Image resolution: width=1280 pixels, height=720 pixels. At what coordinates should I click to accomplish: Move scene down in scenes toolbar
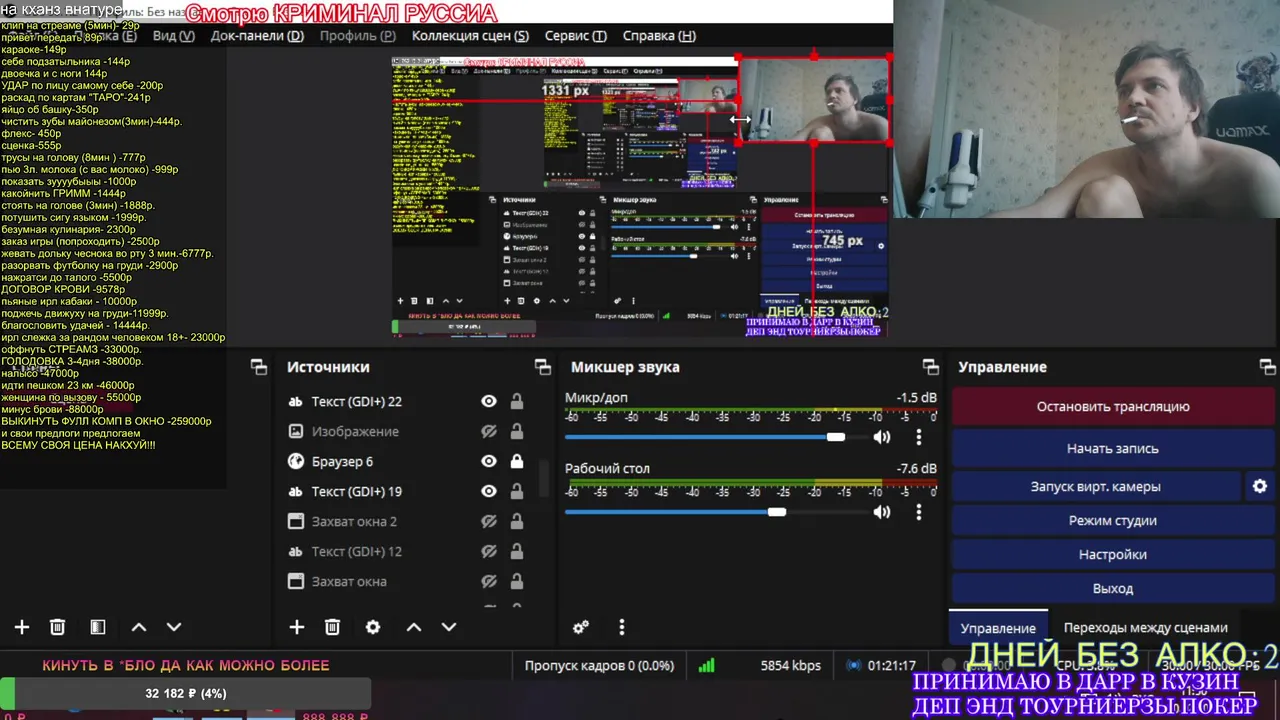click(x=174, y=627)
